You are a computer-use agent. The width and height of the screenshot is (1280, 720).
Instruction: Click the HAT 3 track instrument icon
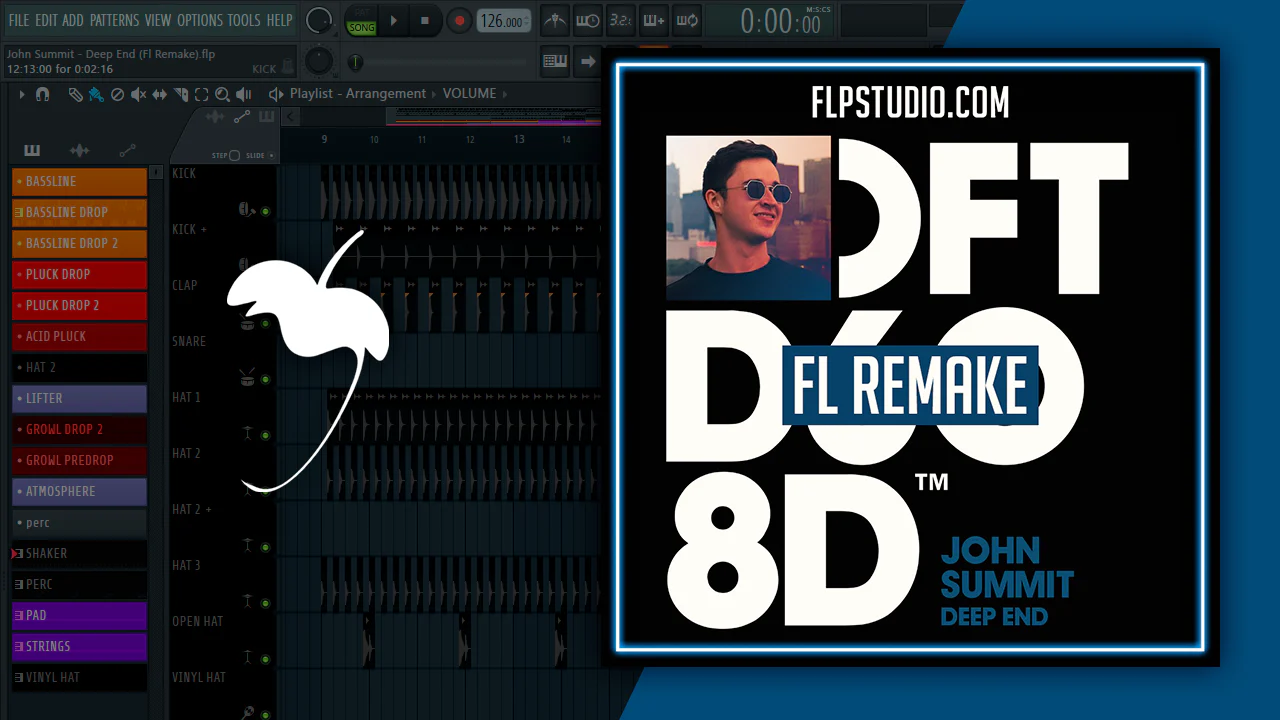click(x=246, y=601)
